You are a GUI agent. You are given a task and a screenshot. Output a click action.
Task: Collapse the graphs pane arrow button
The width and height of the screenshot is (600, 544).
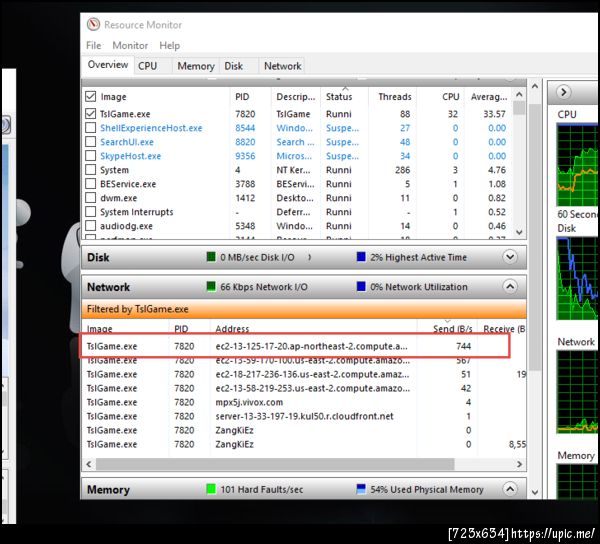(564, 92)
